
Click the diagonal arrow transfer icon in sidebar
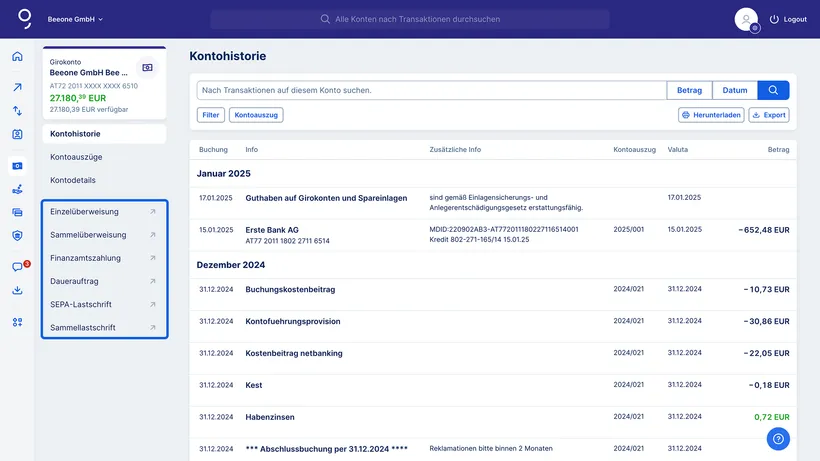[x=17, y=87]
